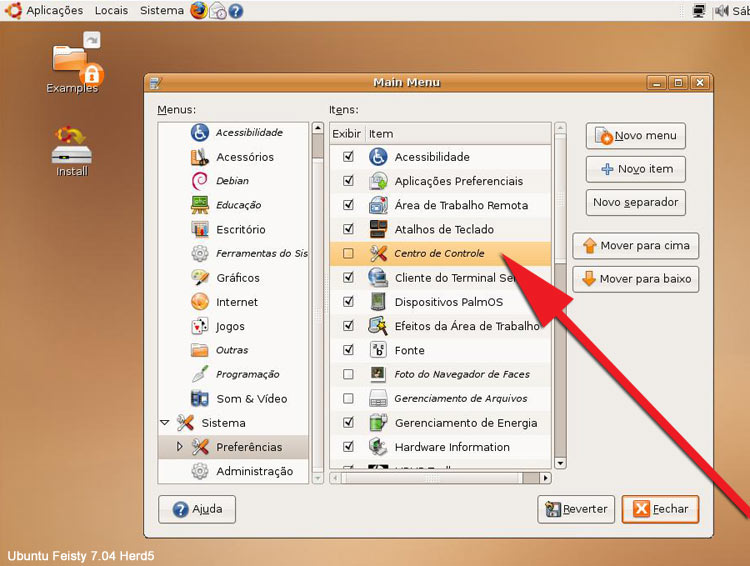
Task: Click the Atalhos de Teclado keyboard icon
Action: tap(378, 229)
